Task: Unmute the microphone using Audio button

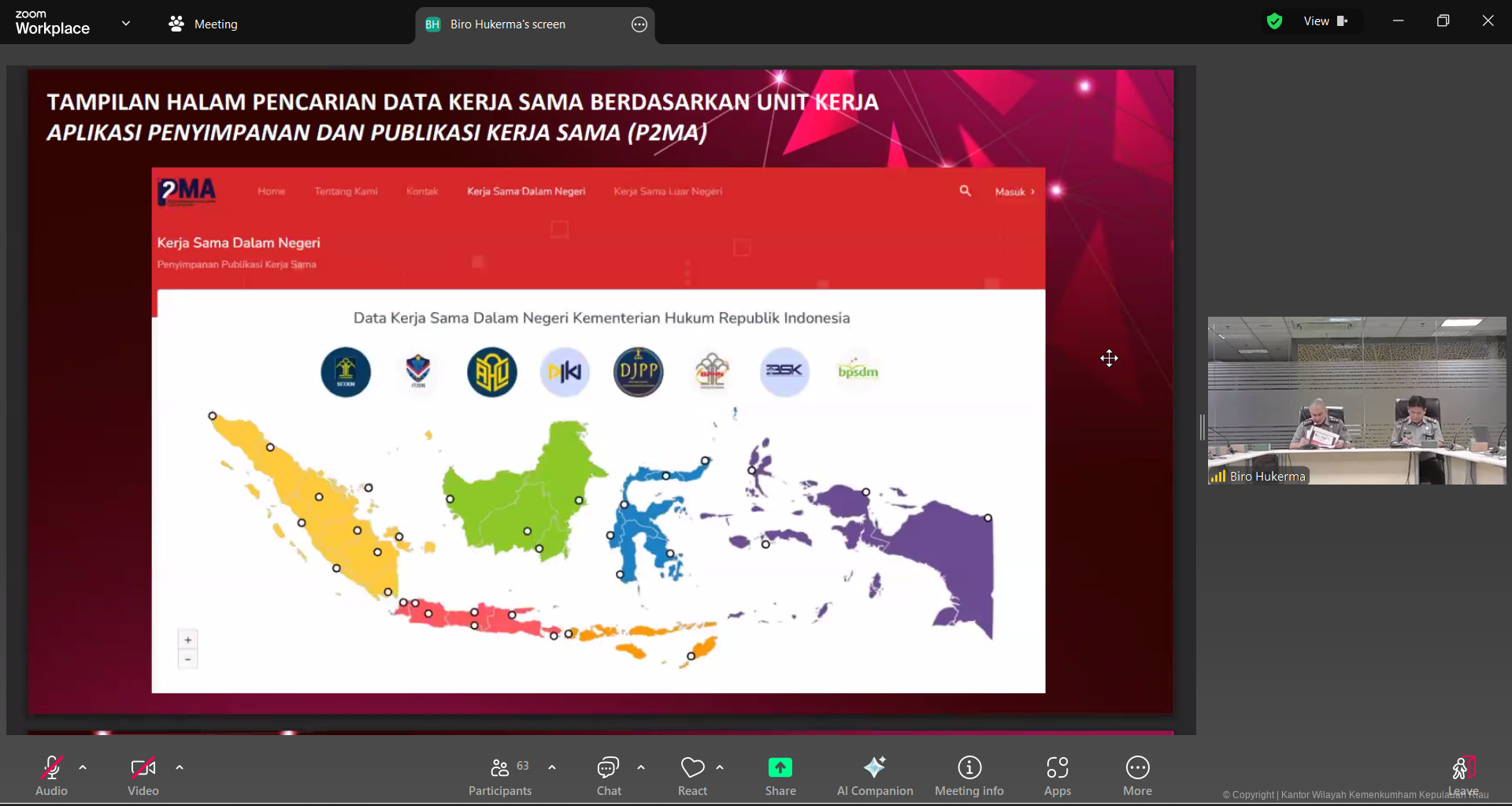Action: pos(52,776)
